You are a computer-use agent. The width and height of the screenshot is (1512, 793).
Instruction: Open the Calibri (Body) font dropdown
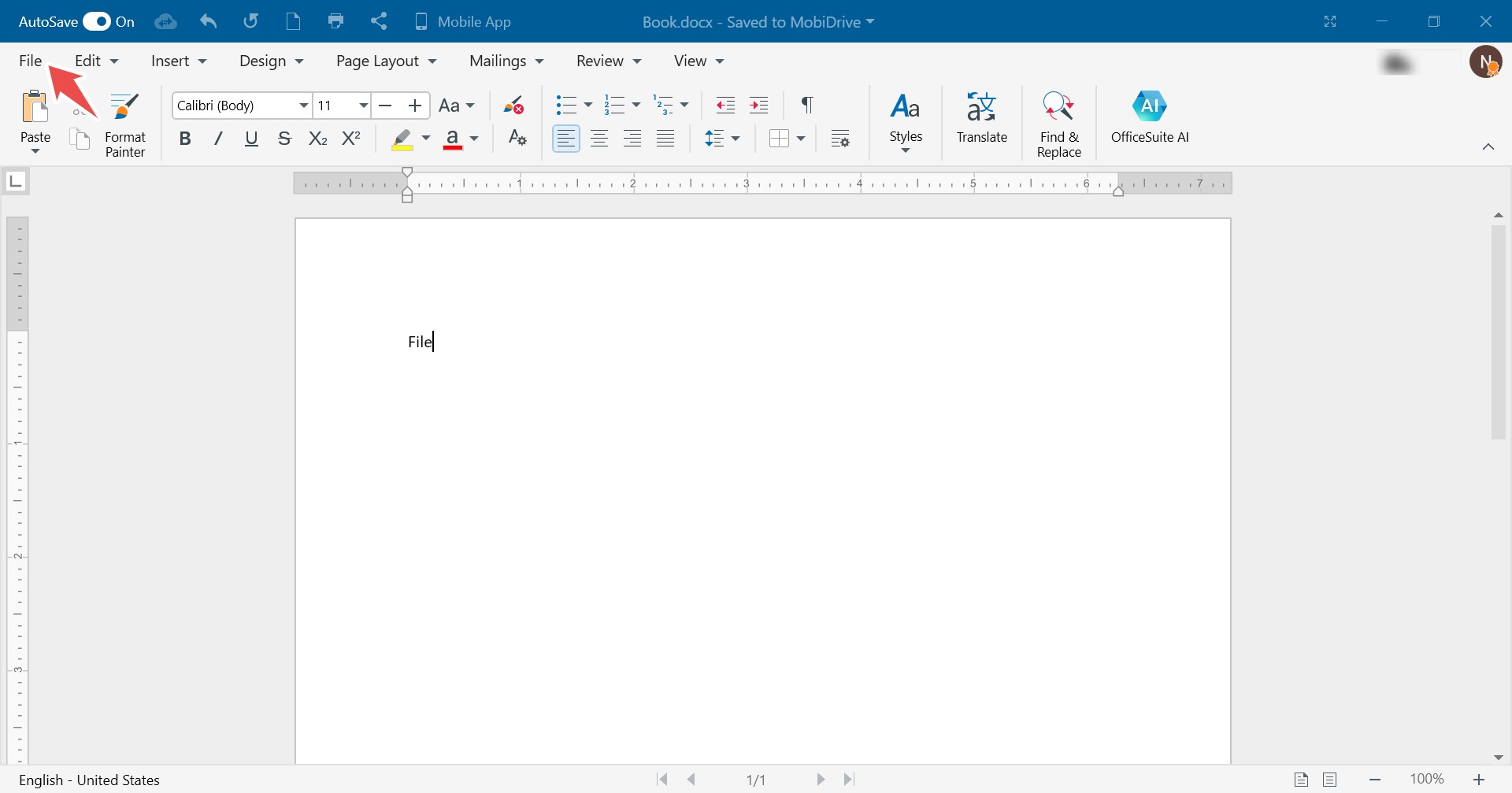click(303, 106)
